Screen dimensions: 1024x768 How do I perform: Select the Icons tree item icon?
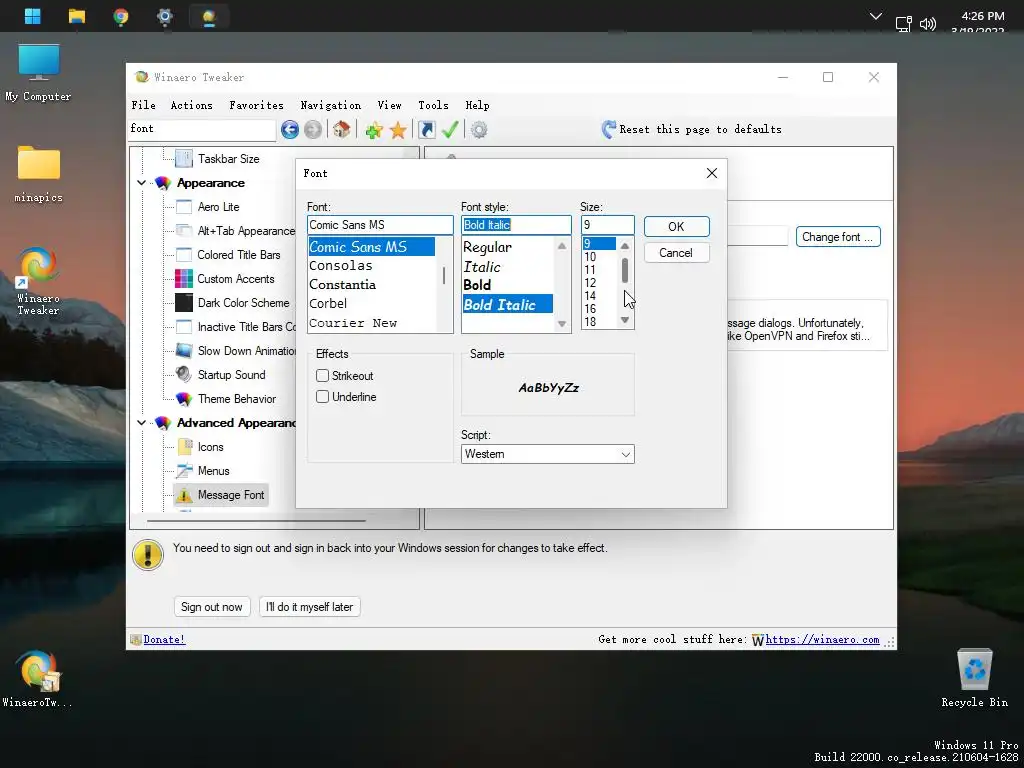coord(185,447)
